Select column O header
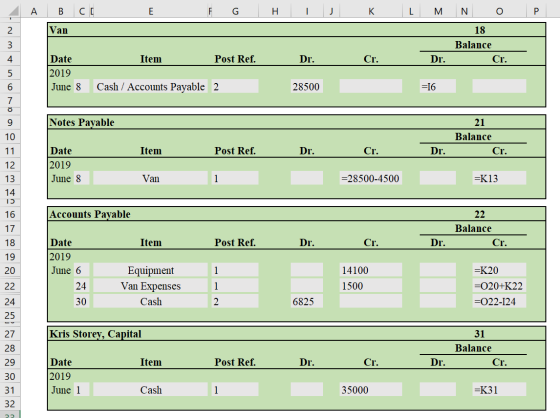Screen dimensions: 560x418 point(499,11)
